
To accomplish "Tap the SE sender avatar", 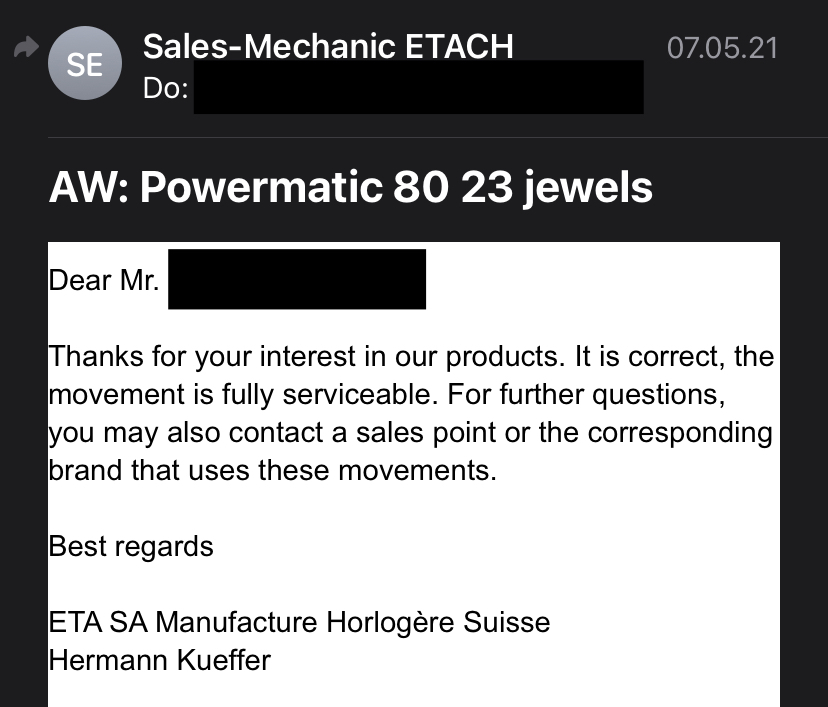I will tap(84, 65).
